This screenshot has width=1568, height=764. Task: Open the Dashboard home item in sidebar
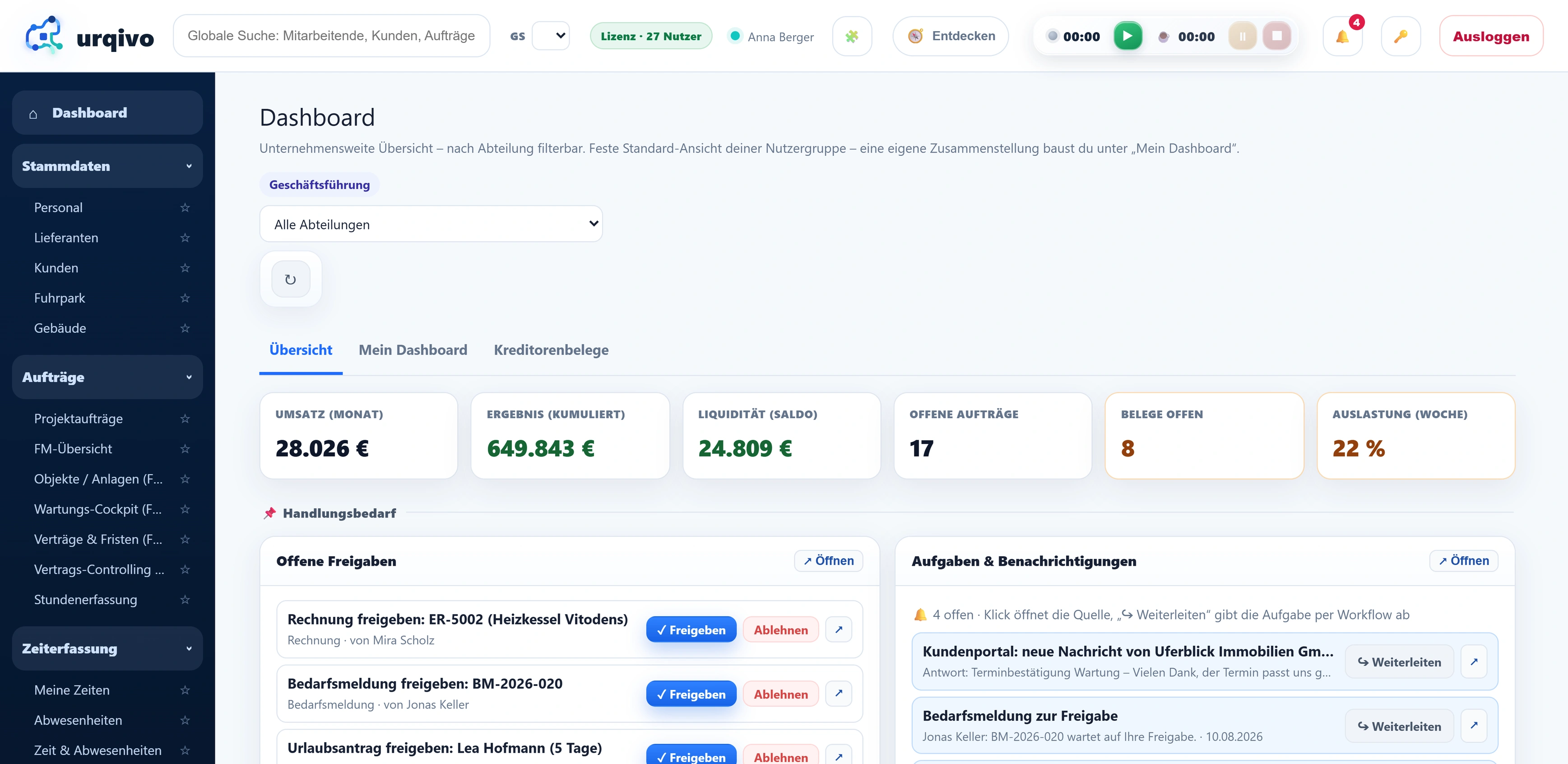tap(107, 112)
